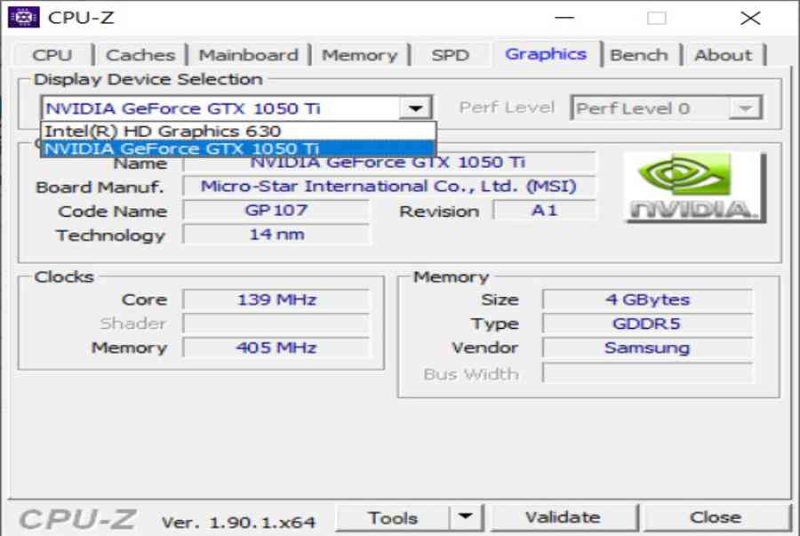This screenshot has width=800, height=536.
Task: Open the Perf Level 0 dropdown
Action: pyautogui.click(x=666, y=108)
